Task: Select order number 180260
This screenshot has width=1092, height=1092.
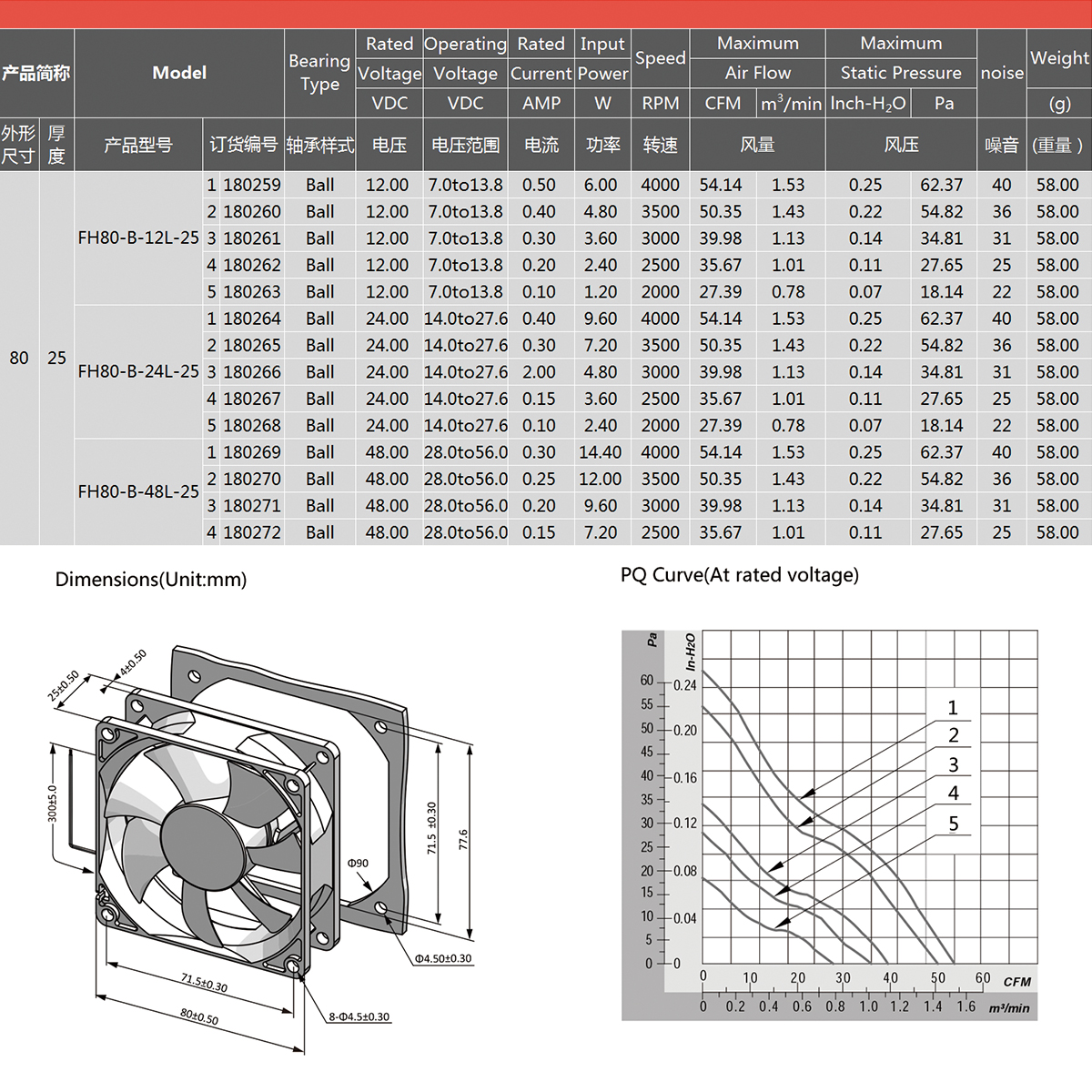Action: (x=252, y=211)
